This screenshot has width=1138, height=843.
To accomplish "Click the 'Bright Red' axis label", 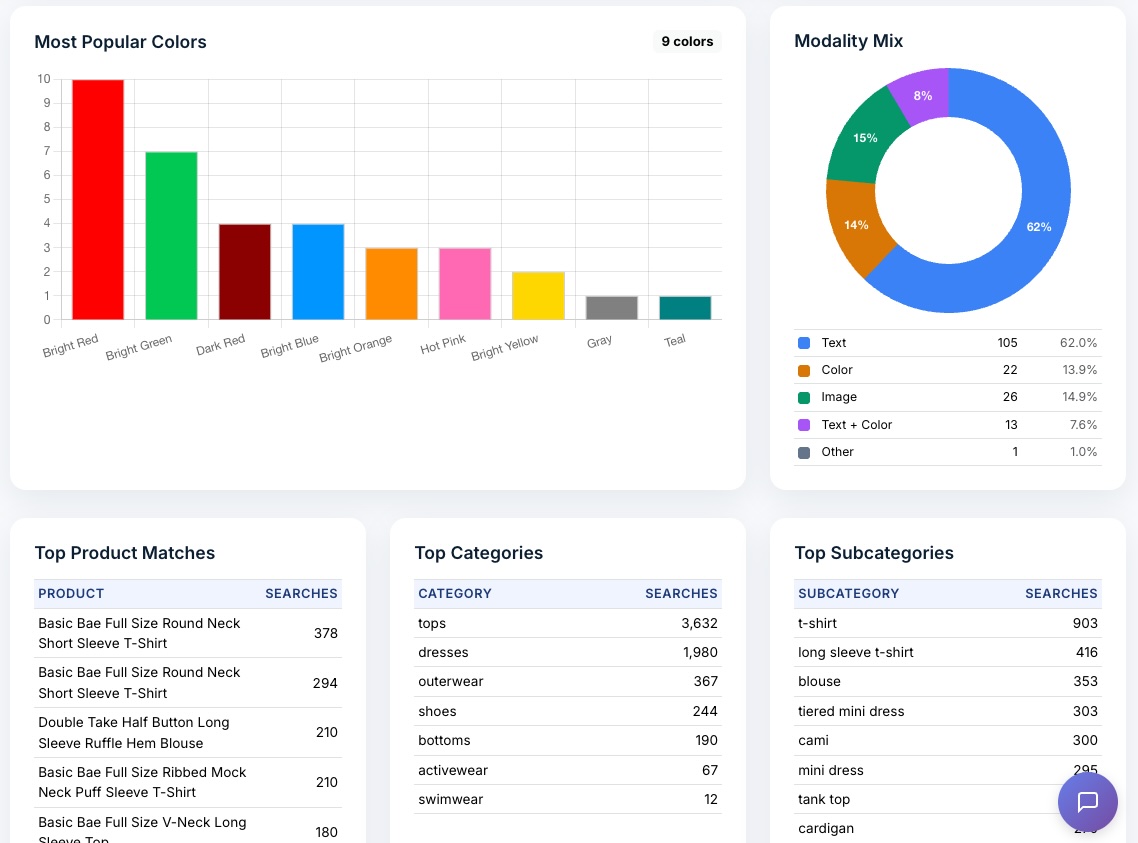I will point(70,346).
